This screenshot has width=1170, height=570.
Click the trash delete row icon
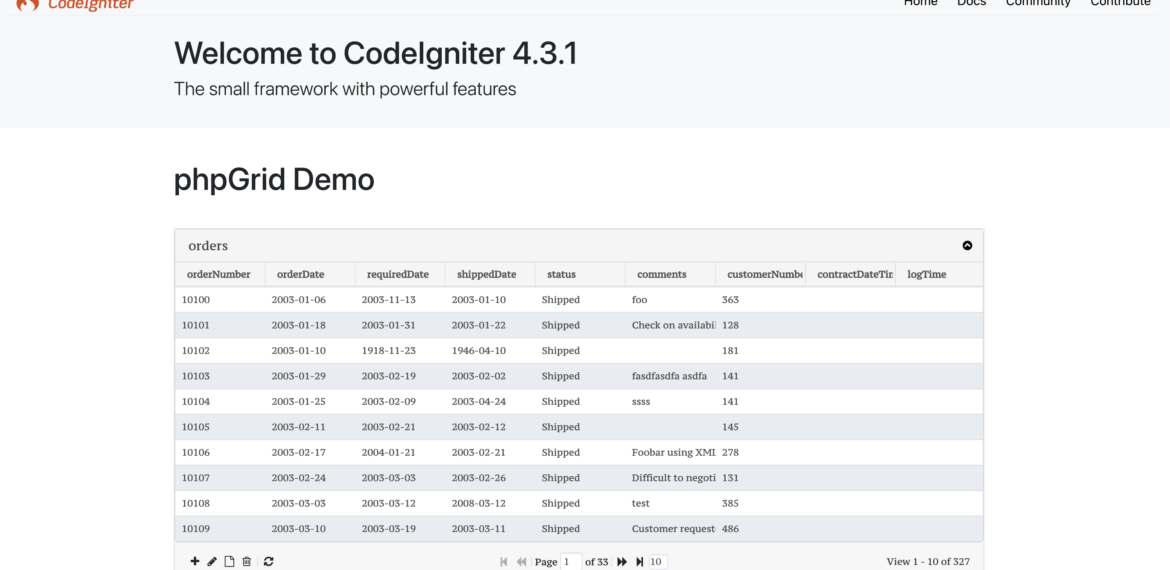click(247, 561)
